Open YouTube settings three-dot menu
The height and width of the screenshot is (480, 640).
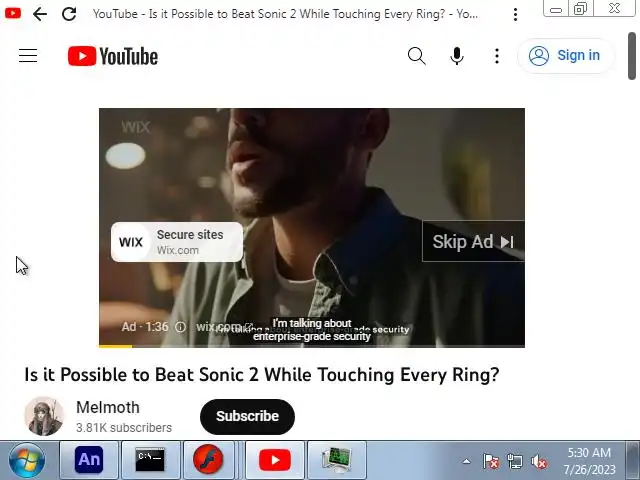coord(497,56)
